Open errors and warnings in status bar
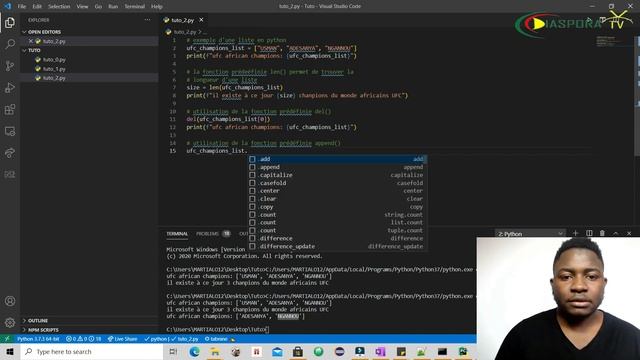 click(x=84, y=339)
